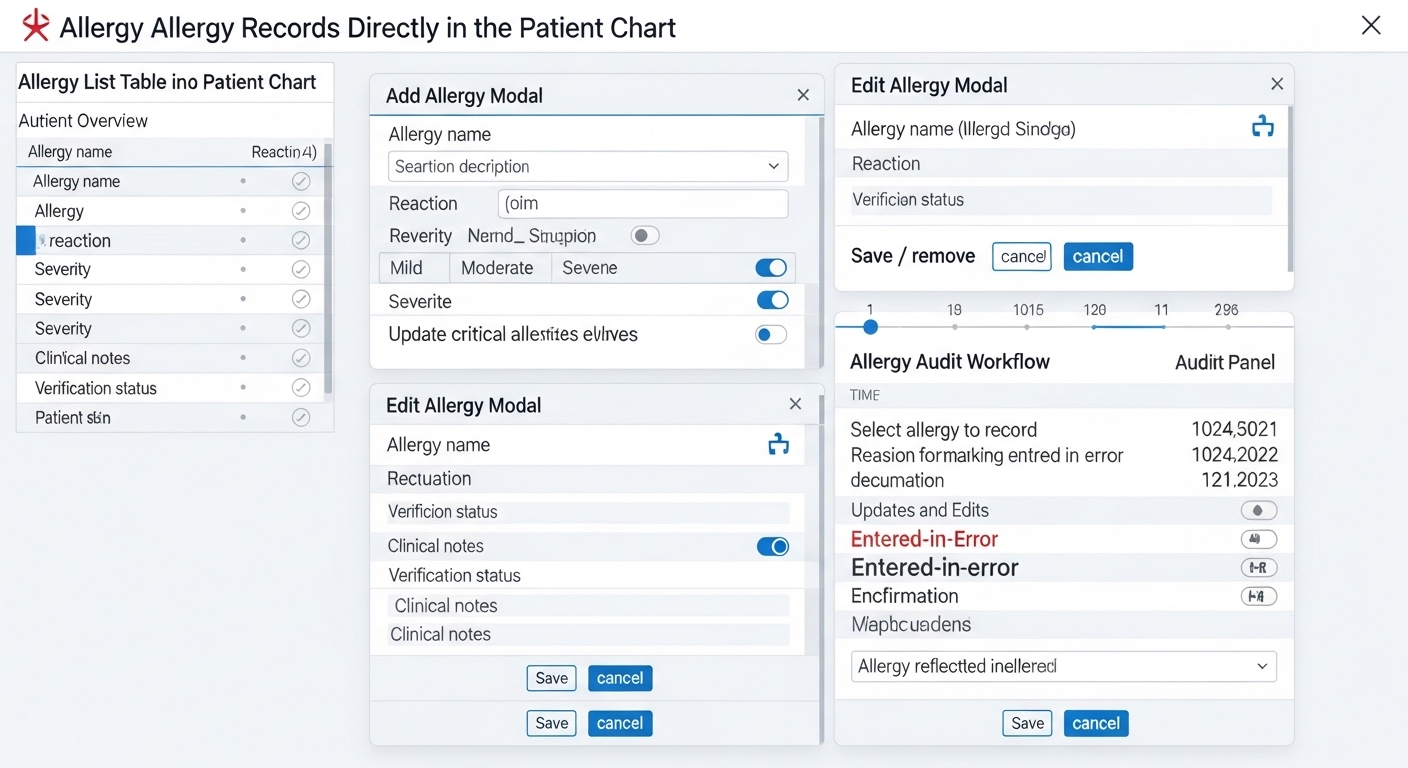The image size is (1408, 768).
Task: Click the outlined cancel button beside Save / remove
Action: click(1021, 256)
